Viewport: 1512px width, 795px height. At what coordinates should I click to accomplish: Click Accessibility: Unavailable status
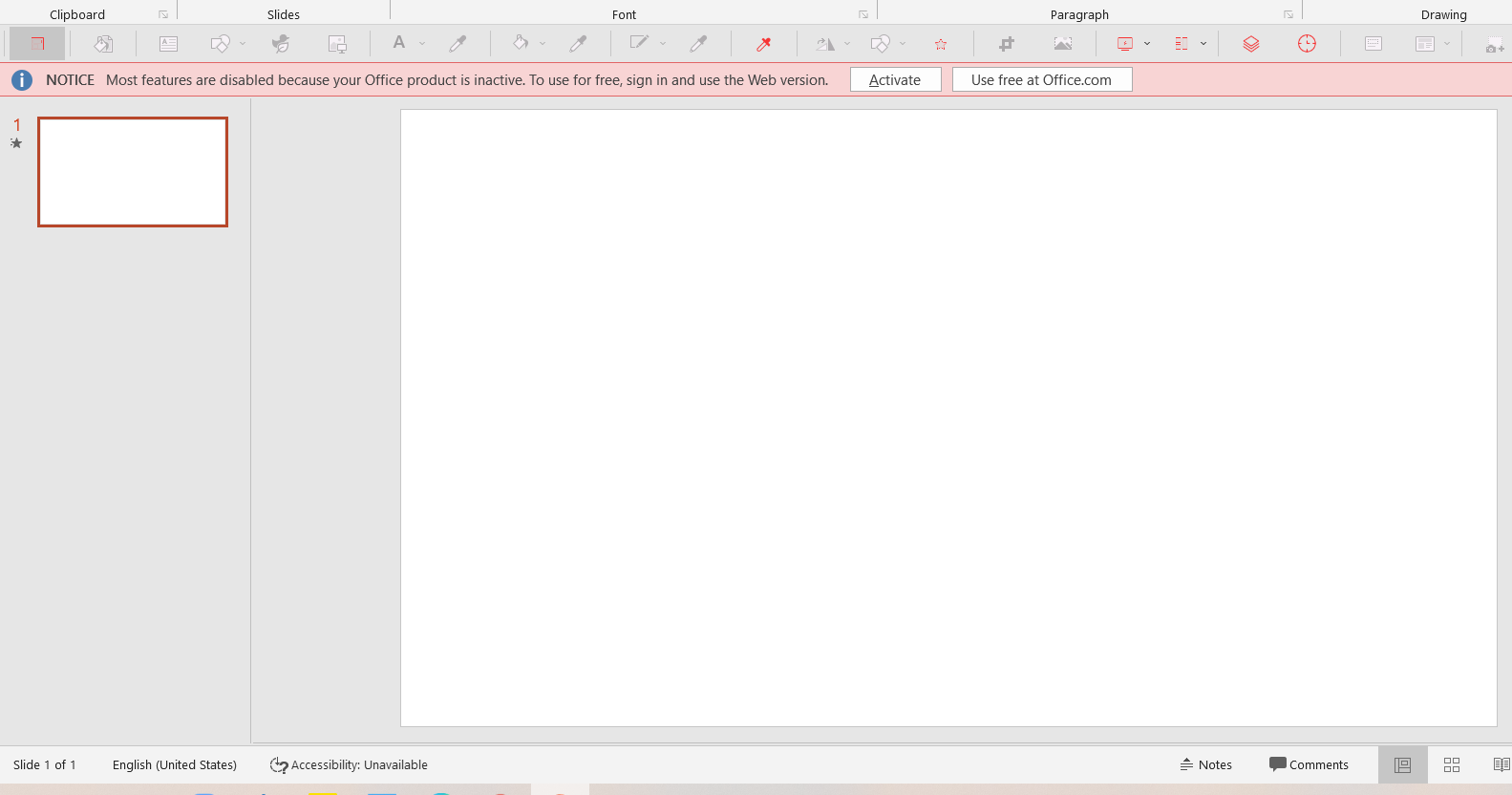point(349,764)
